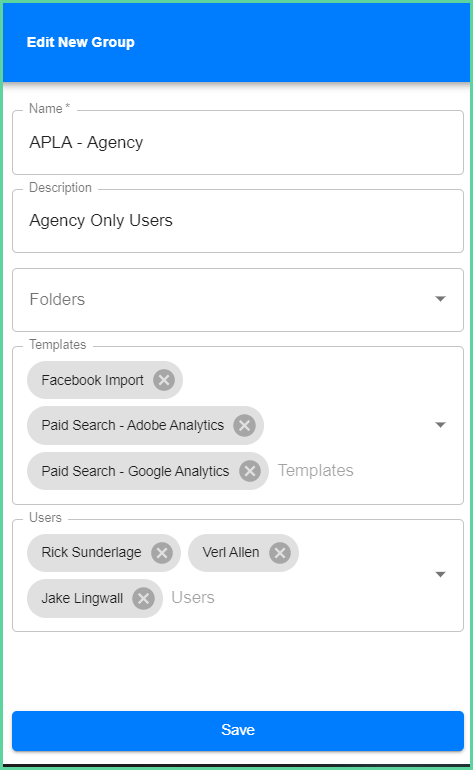The height and width of the screenshot is (770, 473).
Task: Select the Rick Sunderlage chip label
Action: tap(91, 552)
